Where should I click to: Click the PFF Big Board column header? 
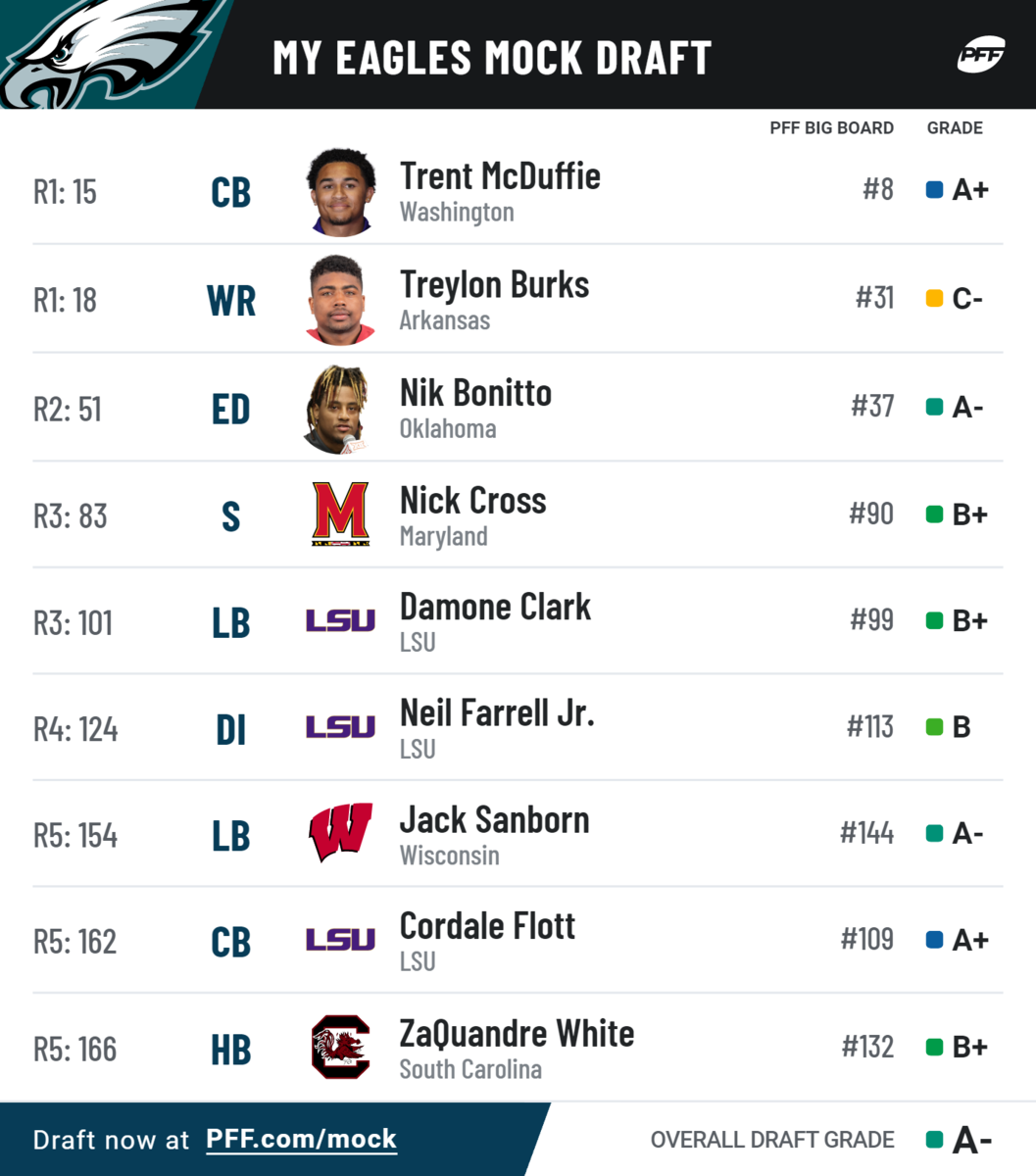[831, 128]
